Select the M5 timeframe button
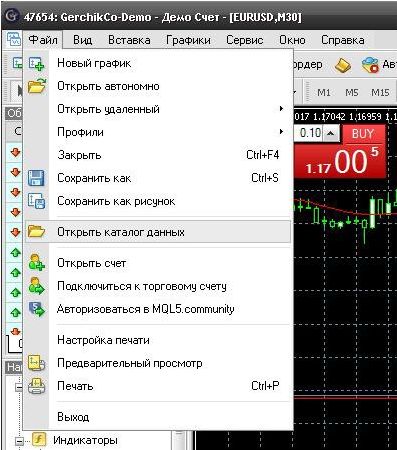397x450 pixels. [x=352, y=92]
